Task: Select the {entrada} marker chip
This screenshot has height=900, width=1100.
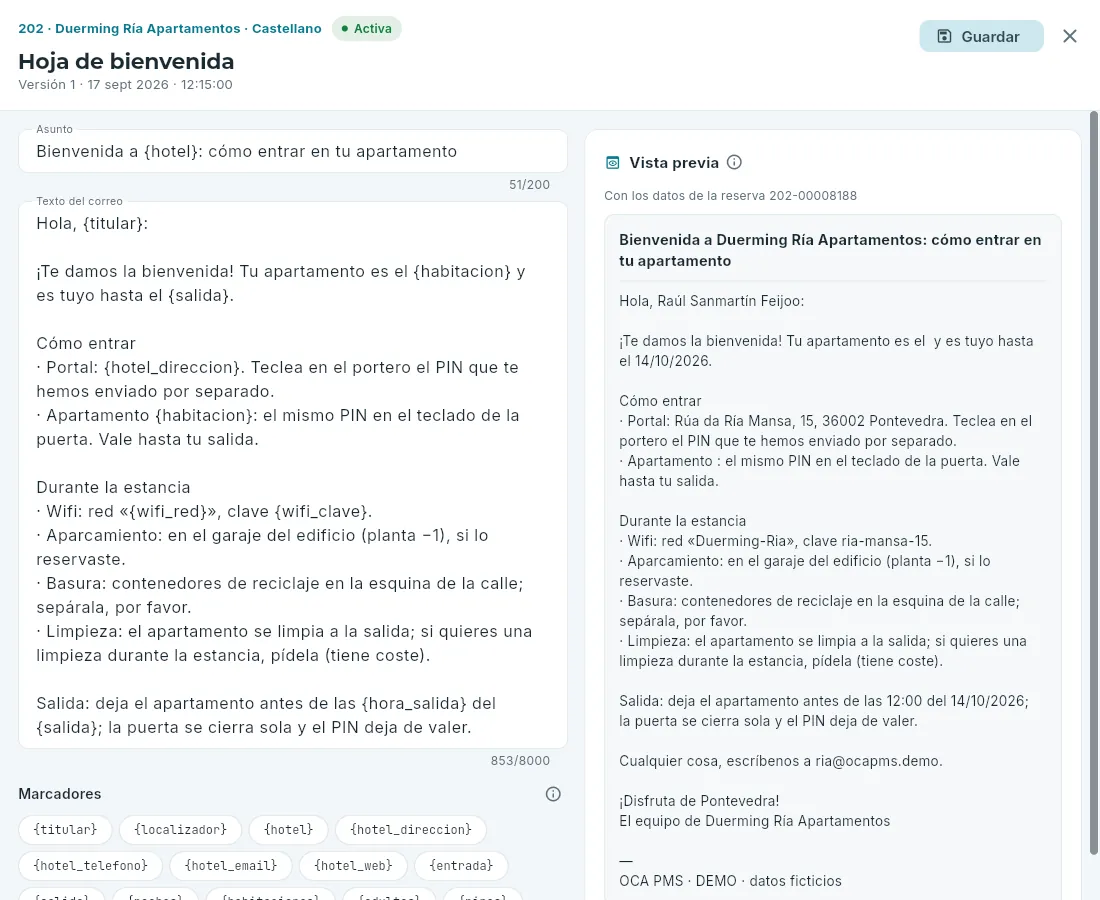Action: 461,866
